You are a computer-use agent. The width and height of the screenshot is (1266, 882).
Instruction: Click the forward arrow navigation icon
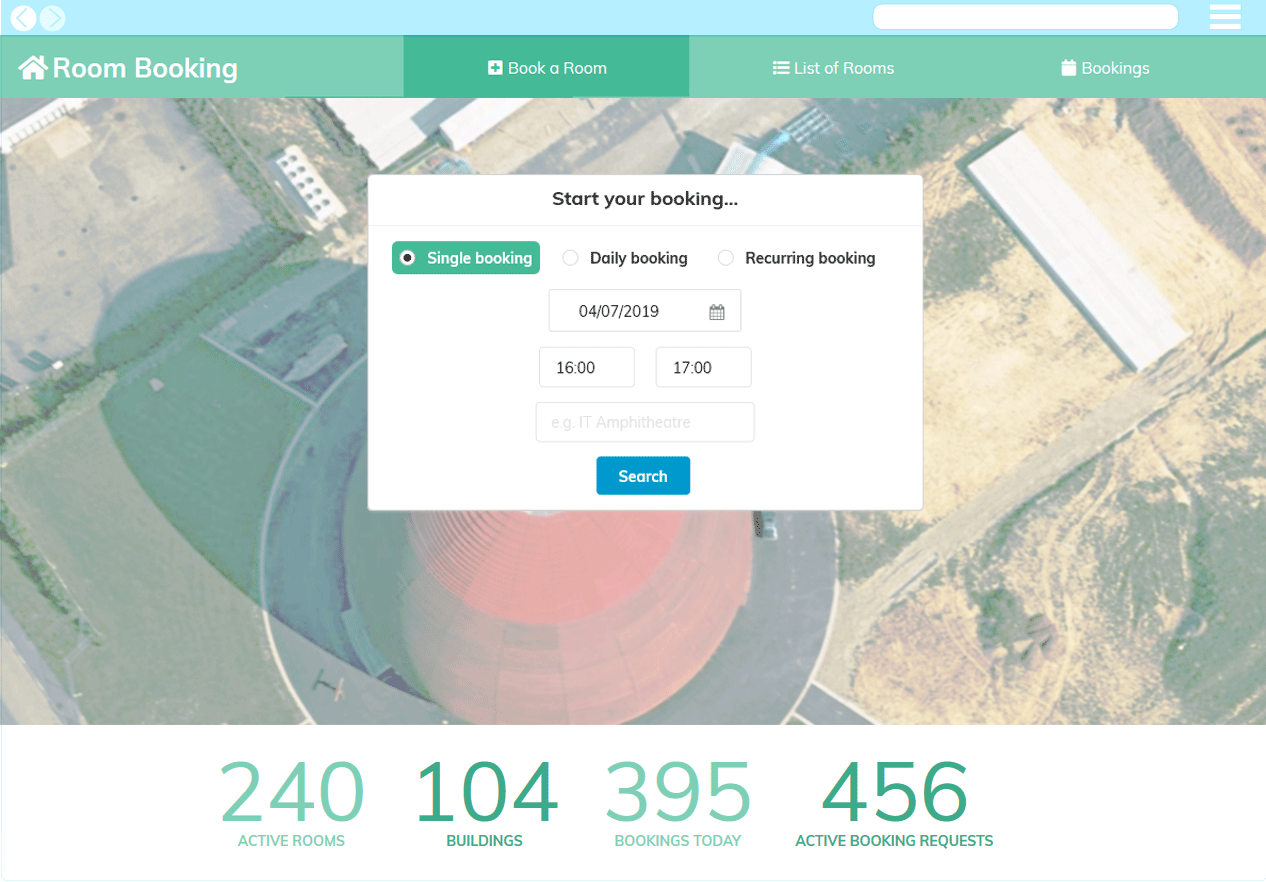[x=52, y=18]
